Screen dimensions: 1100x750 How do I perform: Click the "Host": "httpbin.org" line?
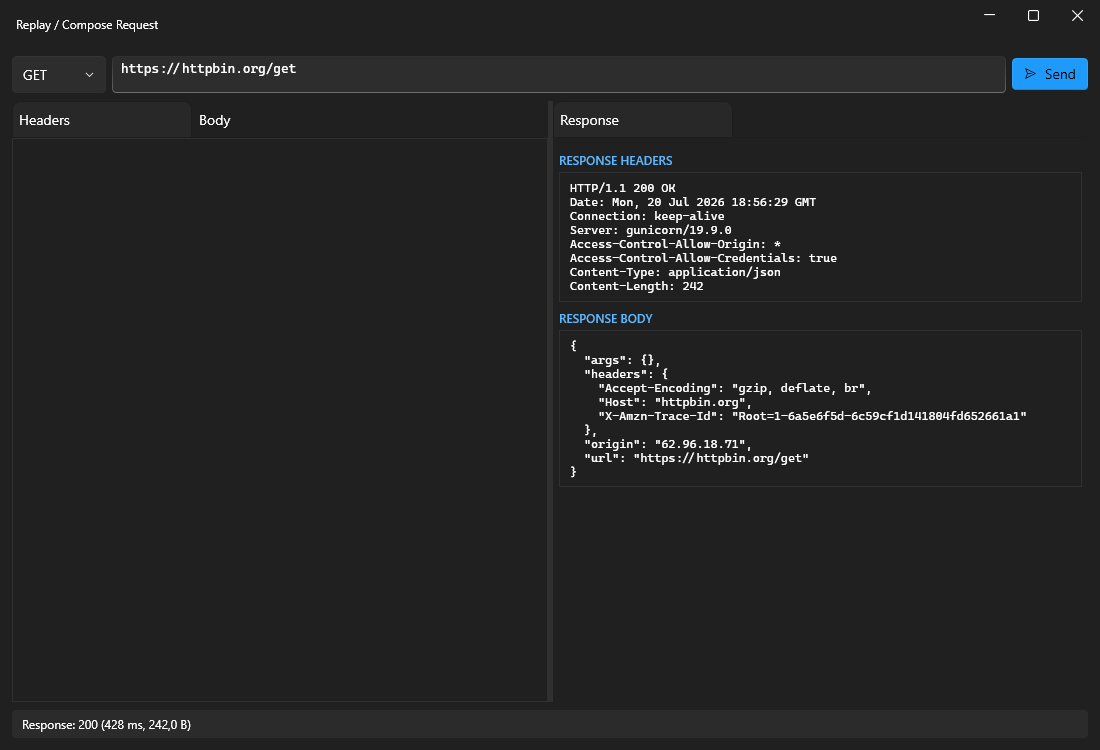675,402
